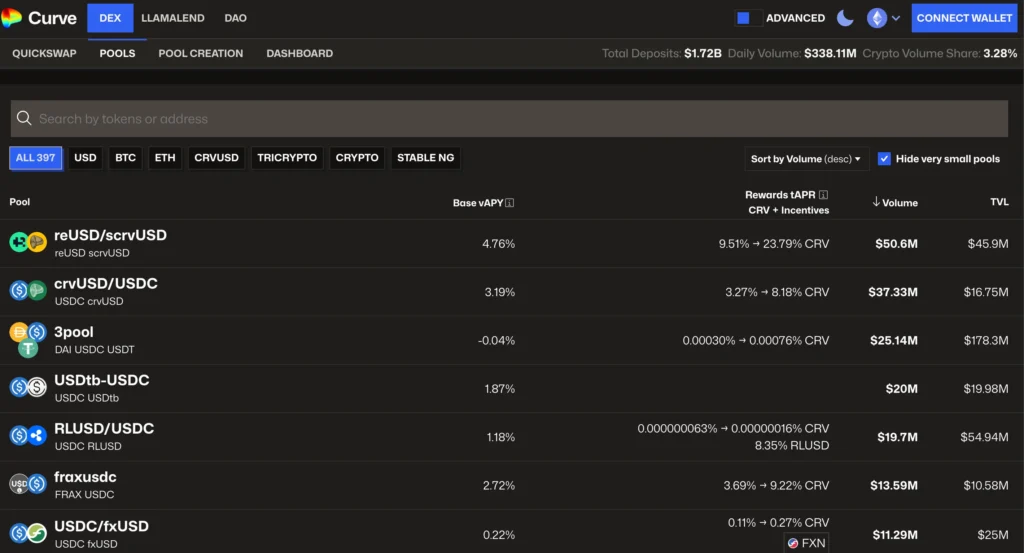Click the FXN reward token badge
Viewport: 1024px width, 553px height.
click(807, 543)
